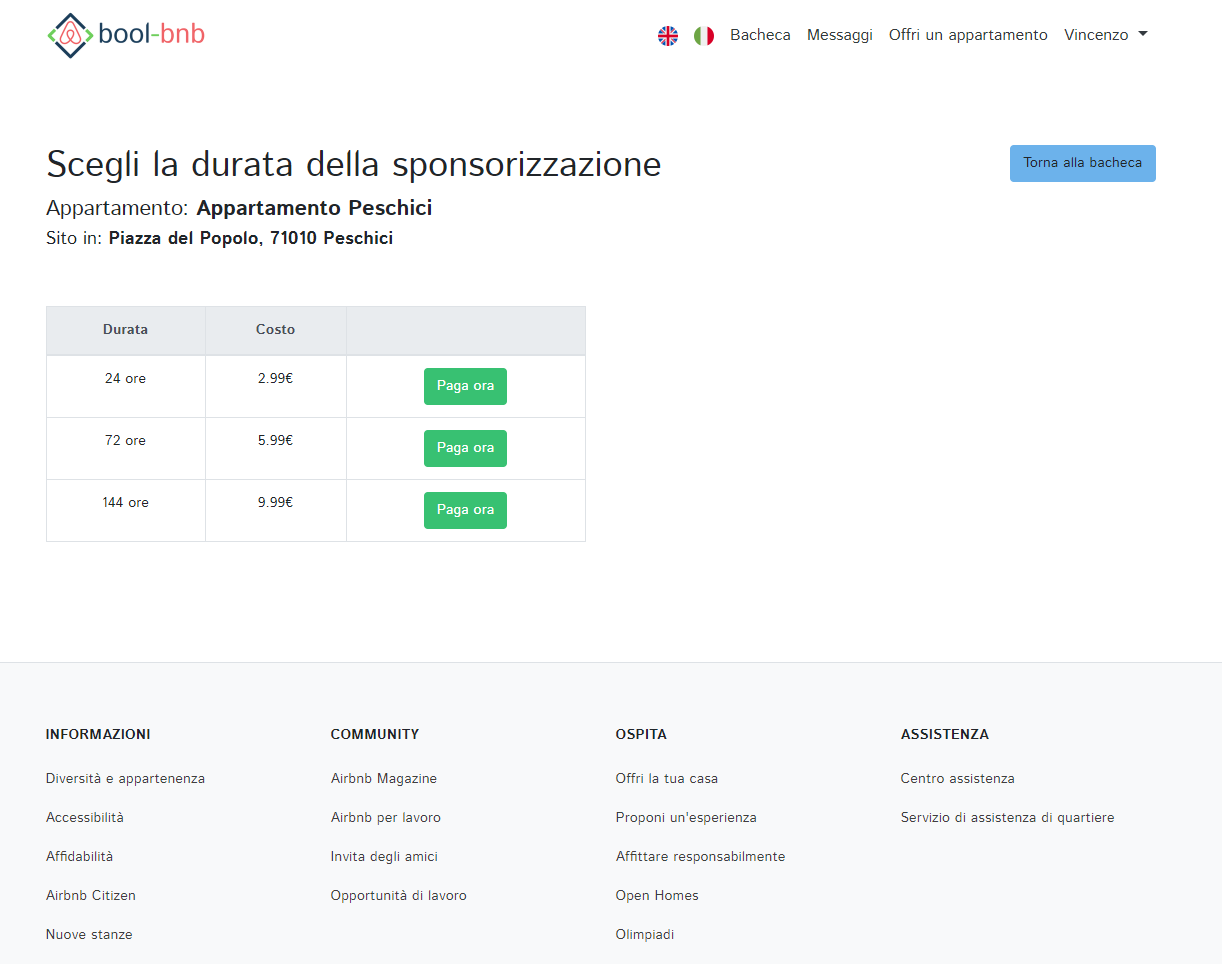Click the bool-bnb logo
The width and height of the screenshot is (1222, 964).
(x=125, y=35)
